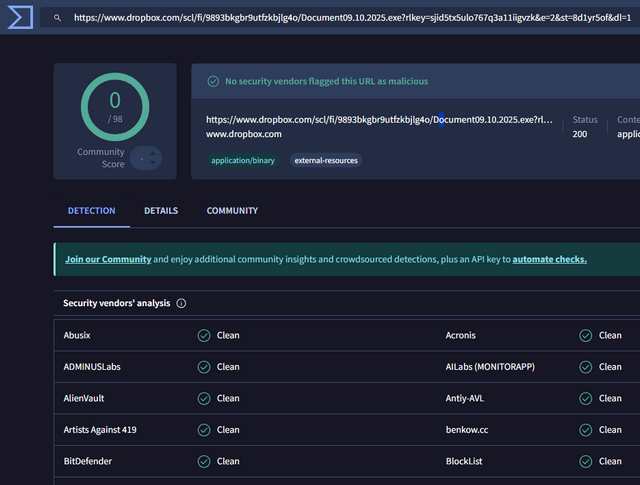Click the AILabs (MONITORAPP) vendor name
The height and width of the screenshot is (485, 640).
[490, 367]
